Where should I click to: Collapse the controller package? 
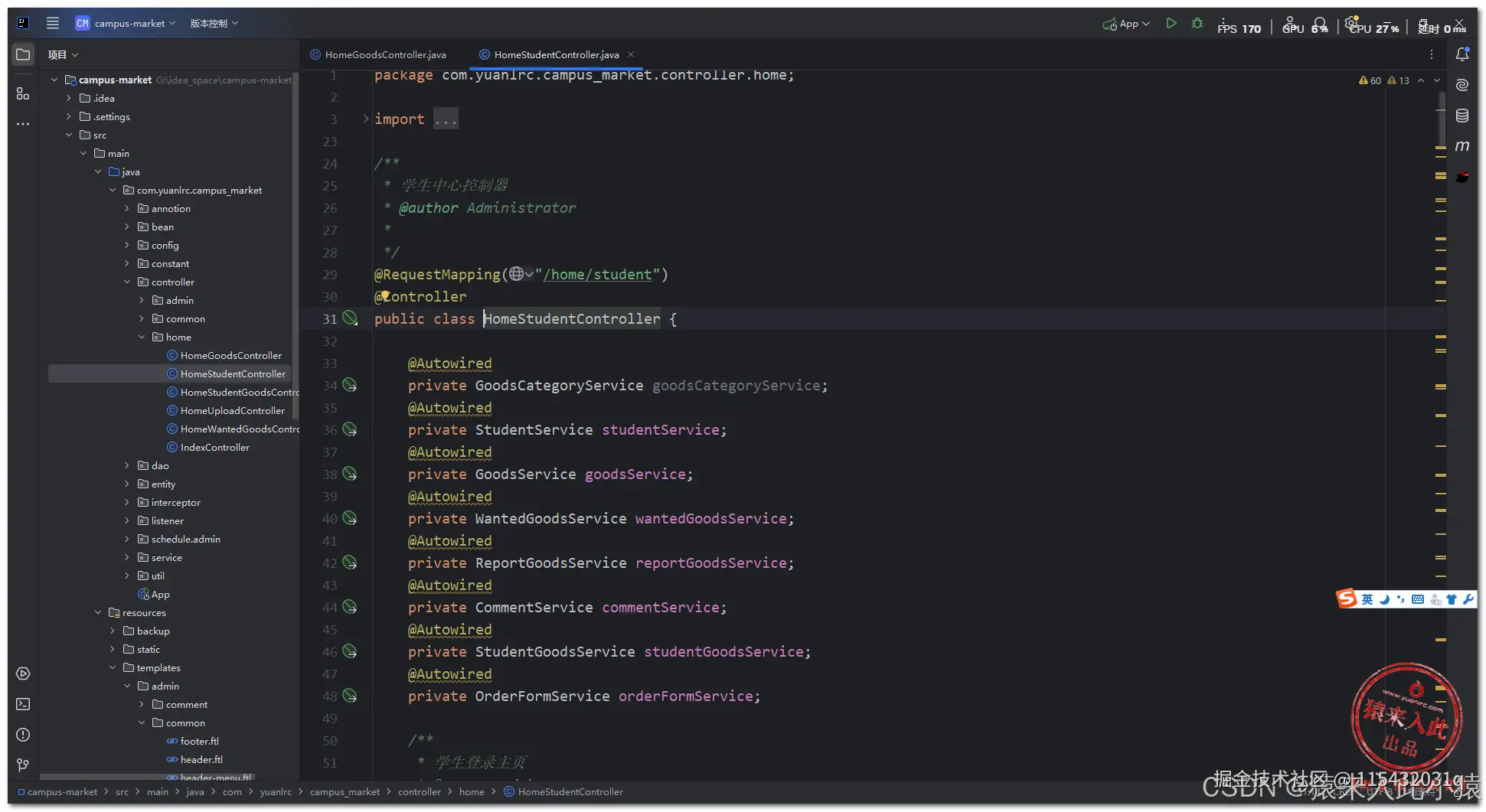(x=127, y=282)
